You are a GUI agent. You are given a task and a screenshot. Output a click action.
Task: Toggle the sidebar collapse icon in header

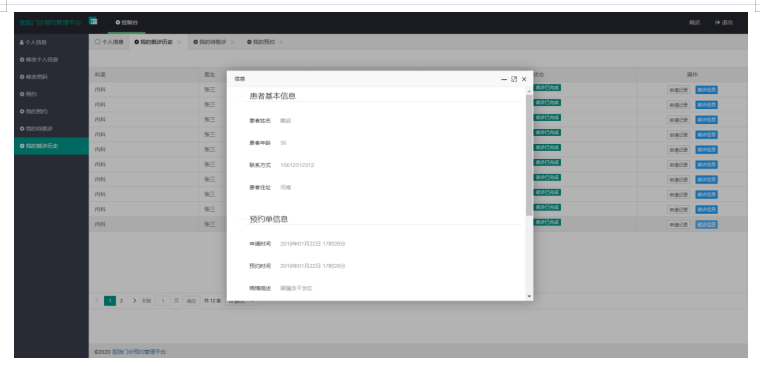click(93, 21)
